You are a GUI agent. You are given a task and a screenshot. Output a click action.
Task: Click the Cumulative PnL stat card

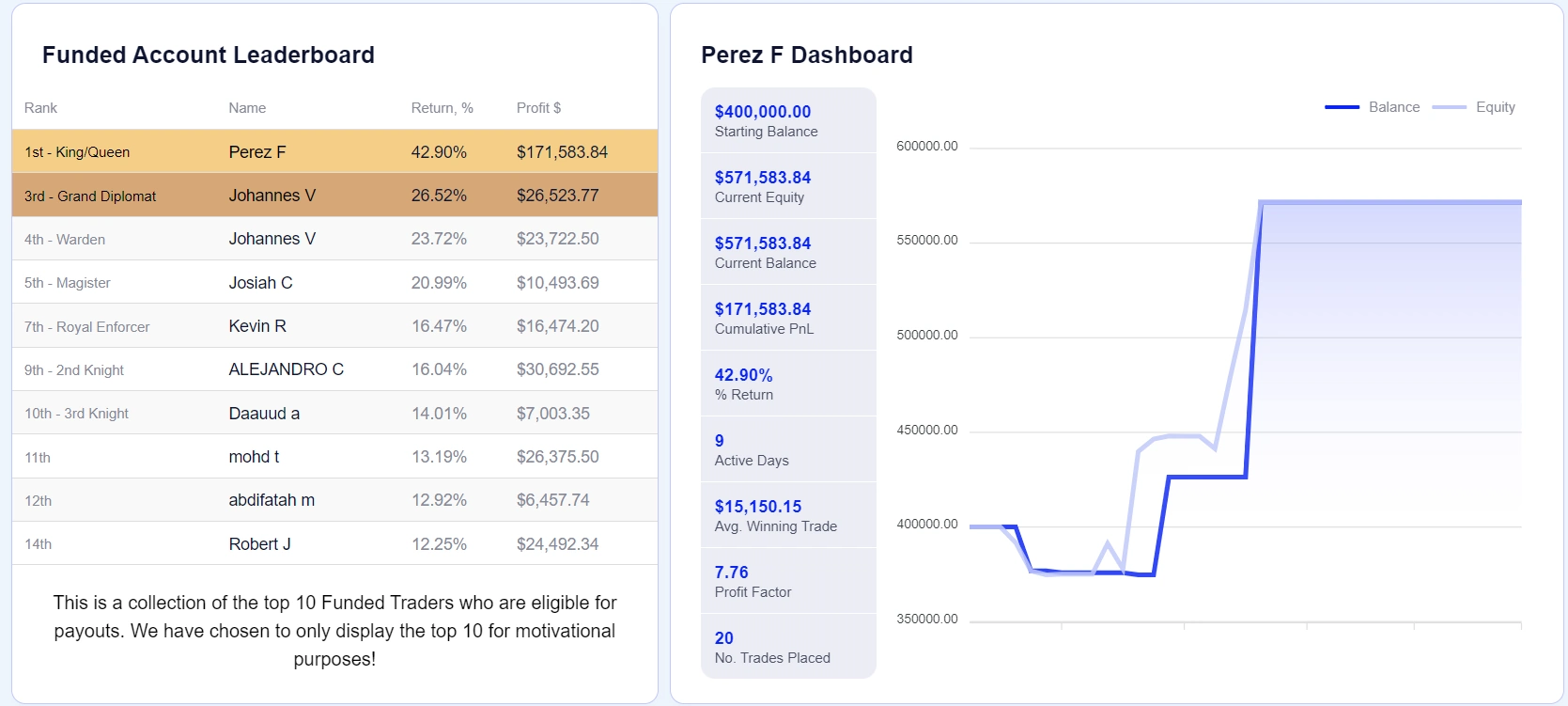[788, 318]
